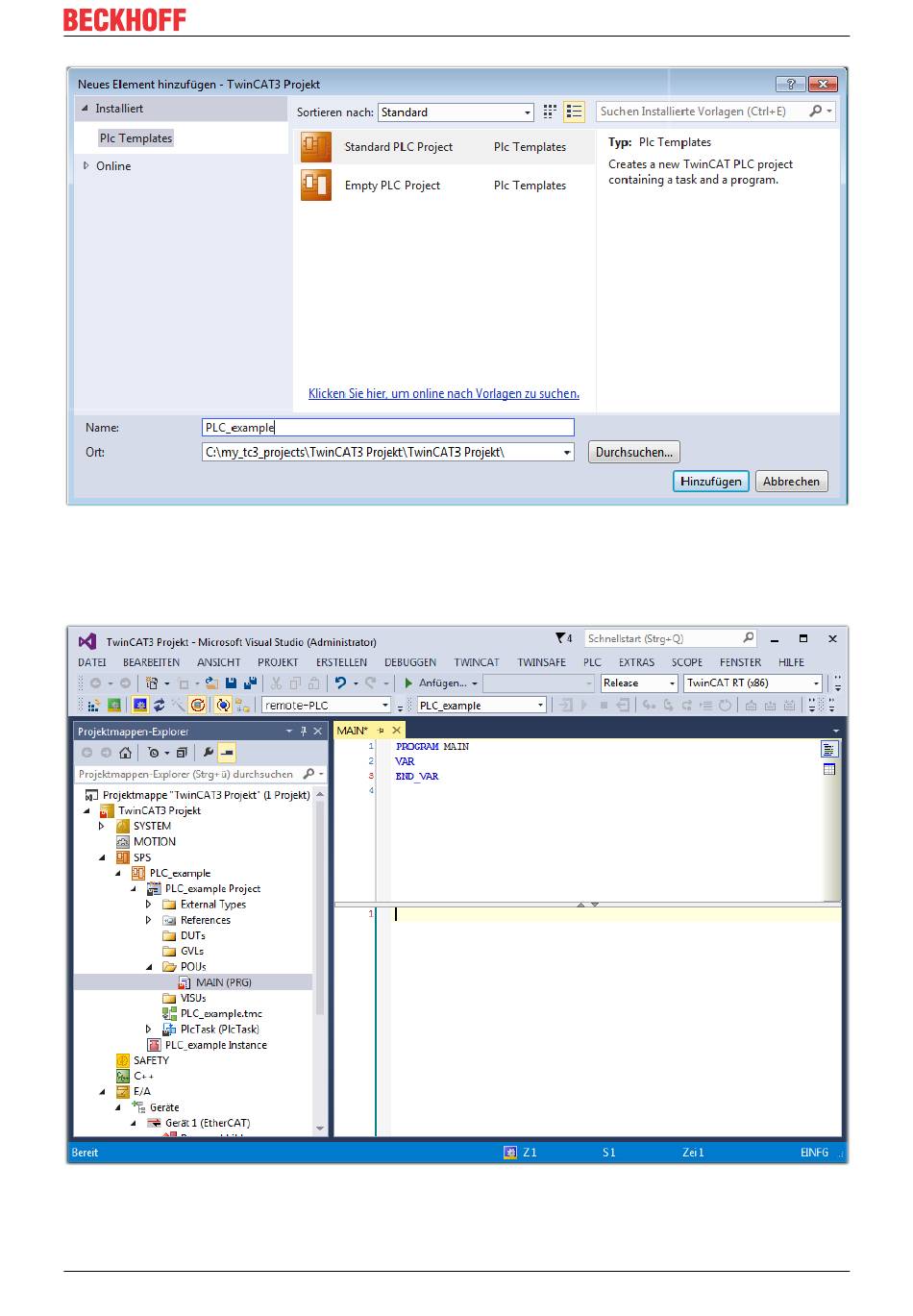Screen dimensions: 913x1316
Task: Close the MAIN* editor tab
Action: pyautogui.click(x=396, y=731)
